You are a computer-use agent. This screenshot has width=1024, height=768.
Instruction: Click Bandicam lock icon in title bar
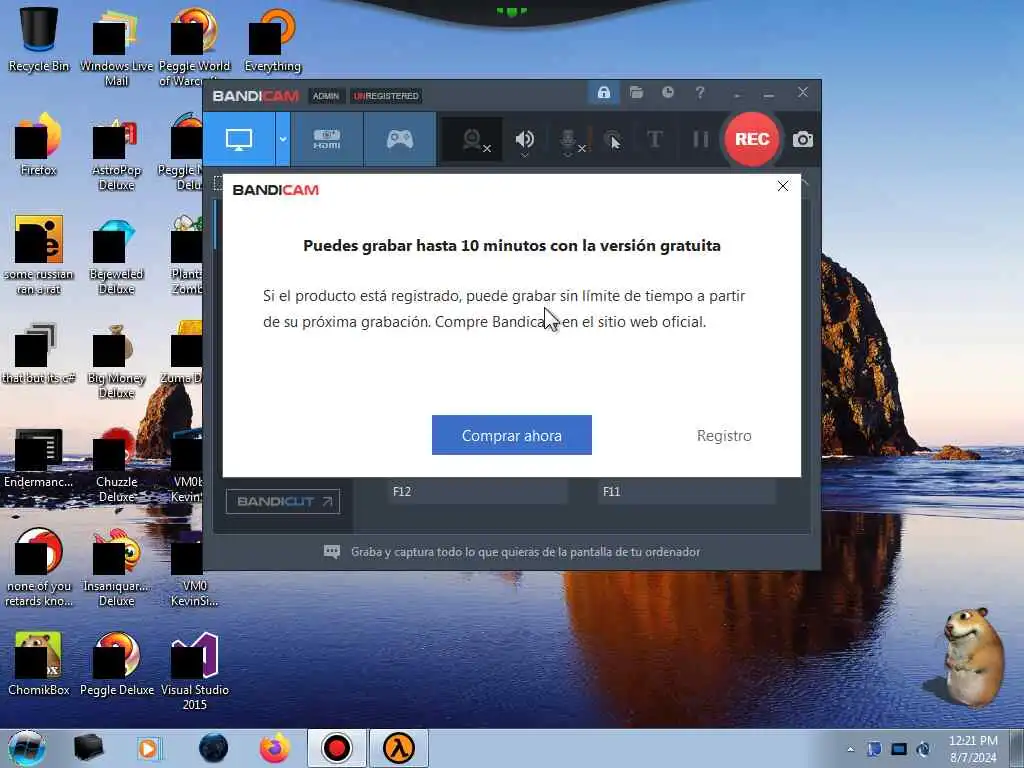(603, 93)
